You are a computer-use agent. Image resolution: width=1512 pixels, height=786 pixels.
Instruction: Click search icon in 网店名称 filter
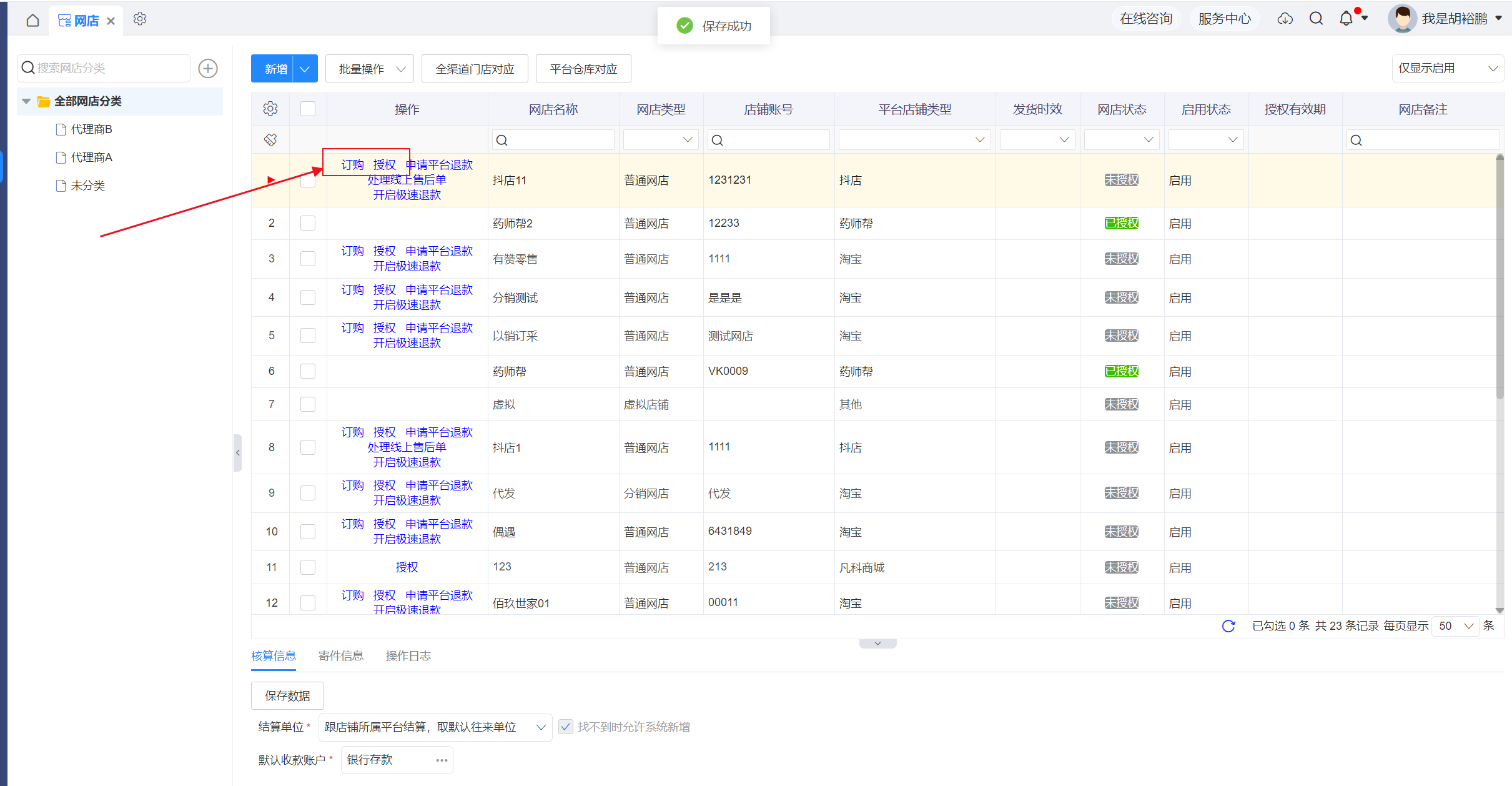[502, 140]
